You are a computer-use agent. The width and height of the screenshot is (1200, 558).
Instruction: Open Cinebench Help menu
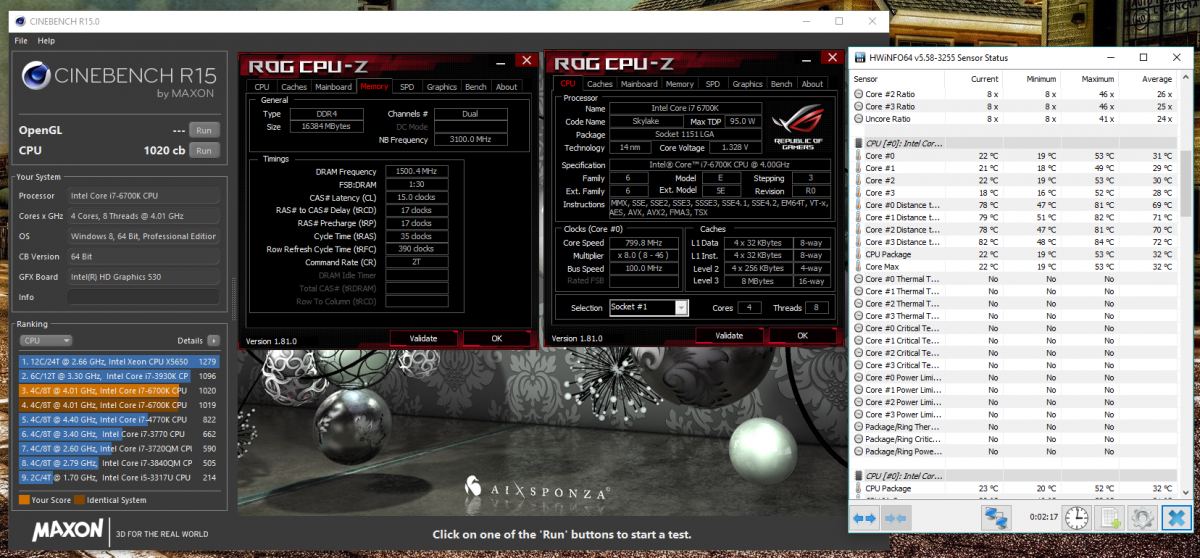[x=47, y=41]
